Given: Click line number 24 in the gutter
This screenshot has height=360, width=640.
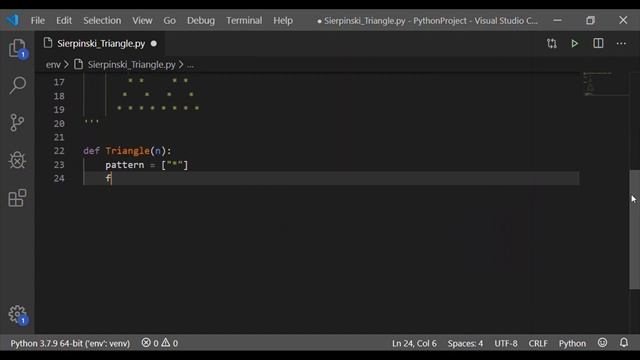Looking at the screenshot, I should pos(59,178).
